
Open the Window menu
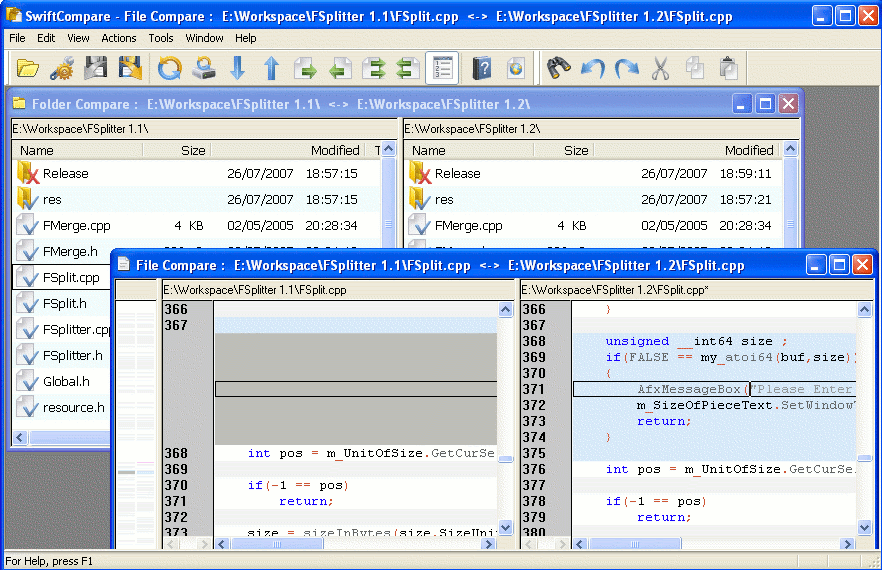tap(204, 38)
